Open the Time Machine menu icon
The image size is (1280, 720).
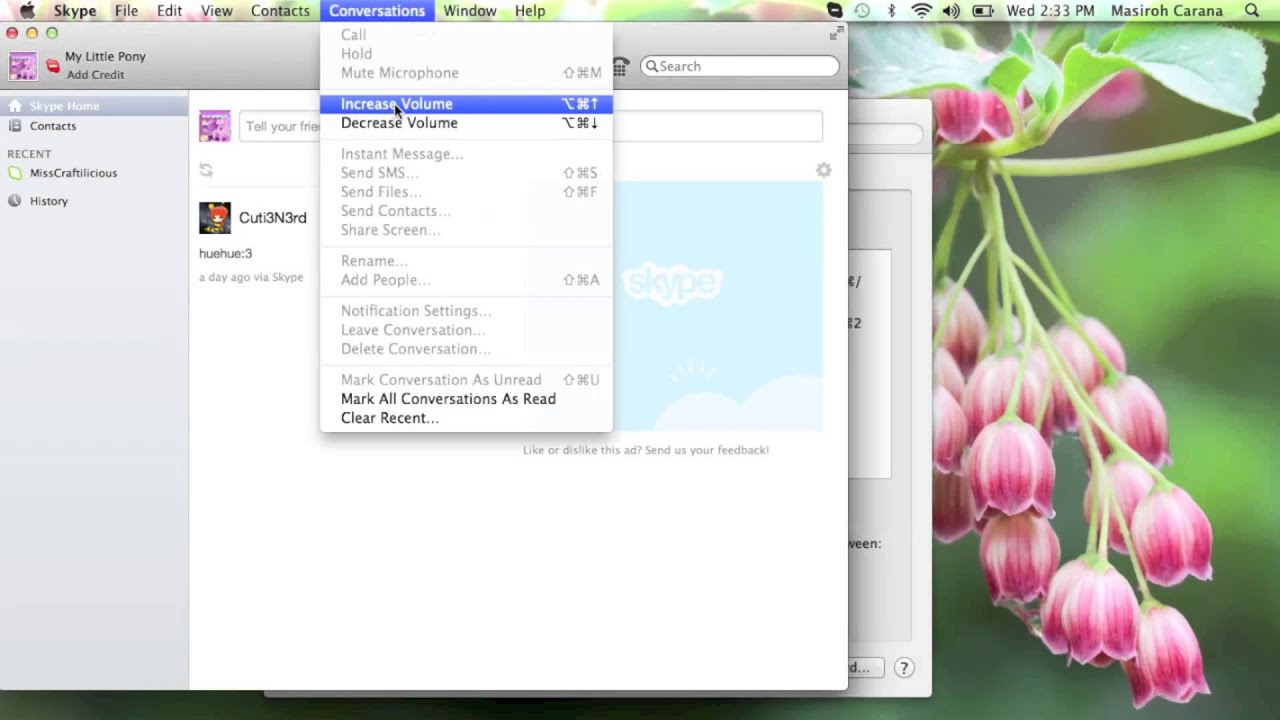tap(862, 11)
